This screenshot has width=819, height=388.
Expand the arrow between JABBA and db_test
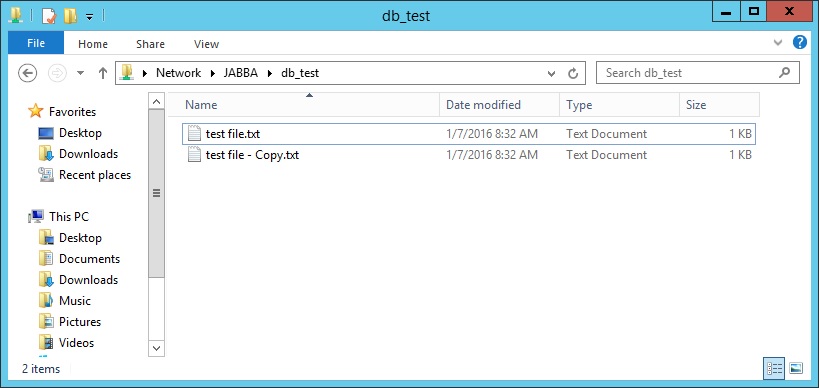pyautogui.click(x=270, y=73)
